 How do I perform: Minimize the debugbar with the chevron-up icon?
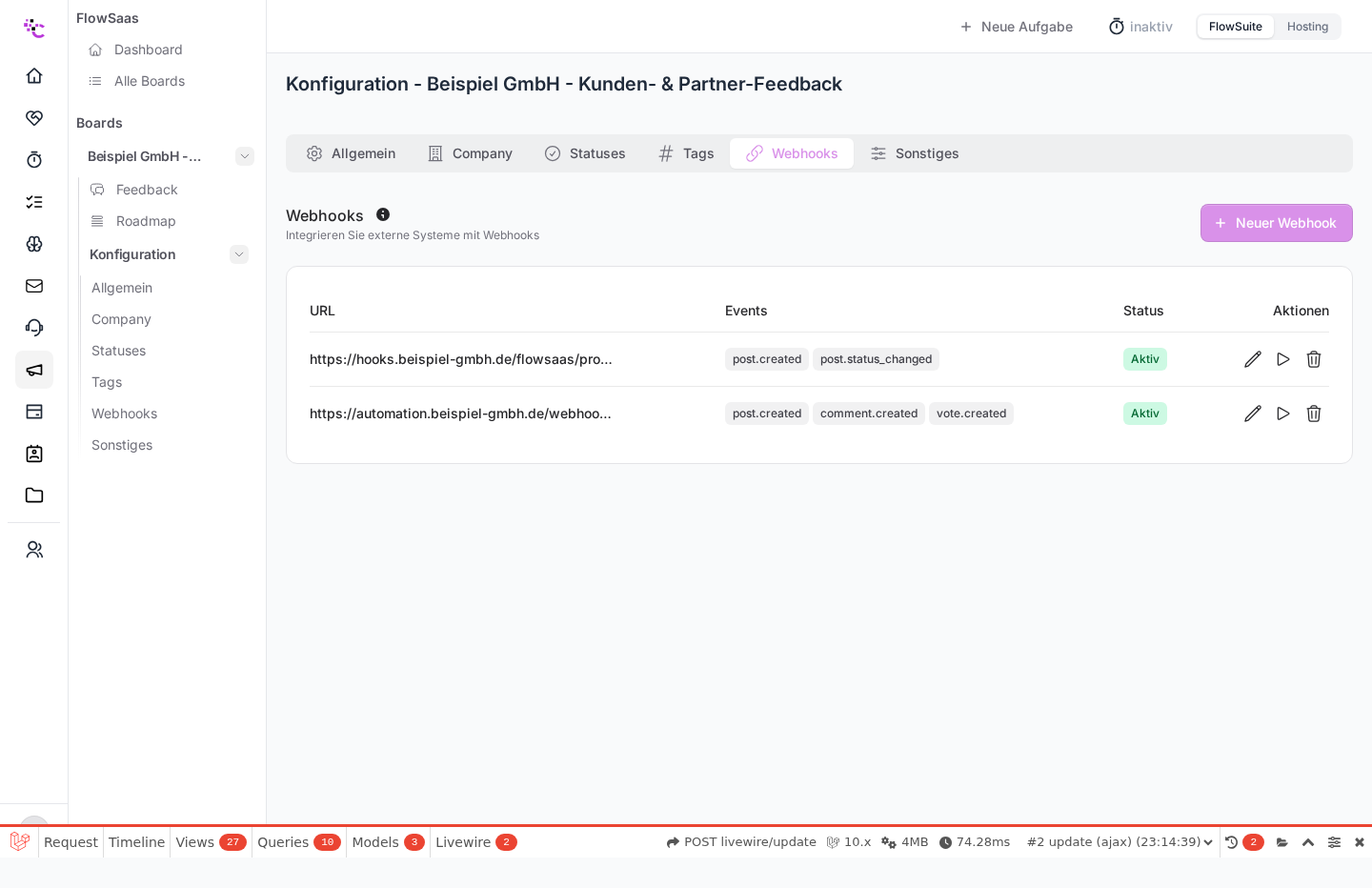1308,842
